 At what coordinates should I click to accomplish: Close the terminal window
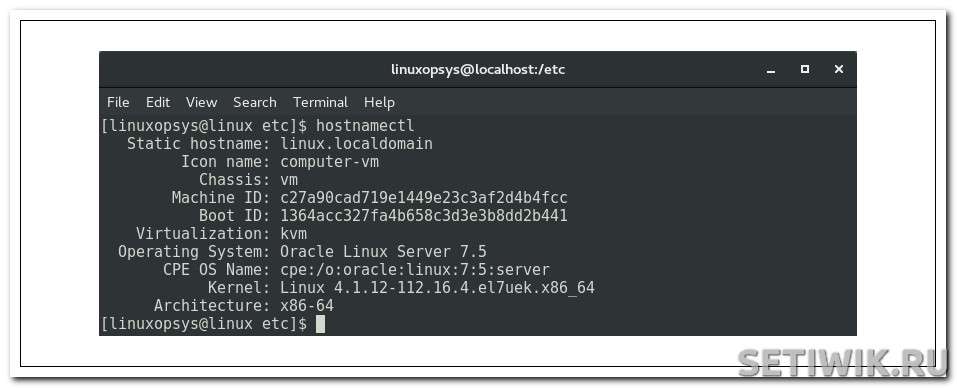click(x=839, y=70)
